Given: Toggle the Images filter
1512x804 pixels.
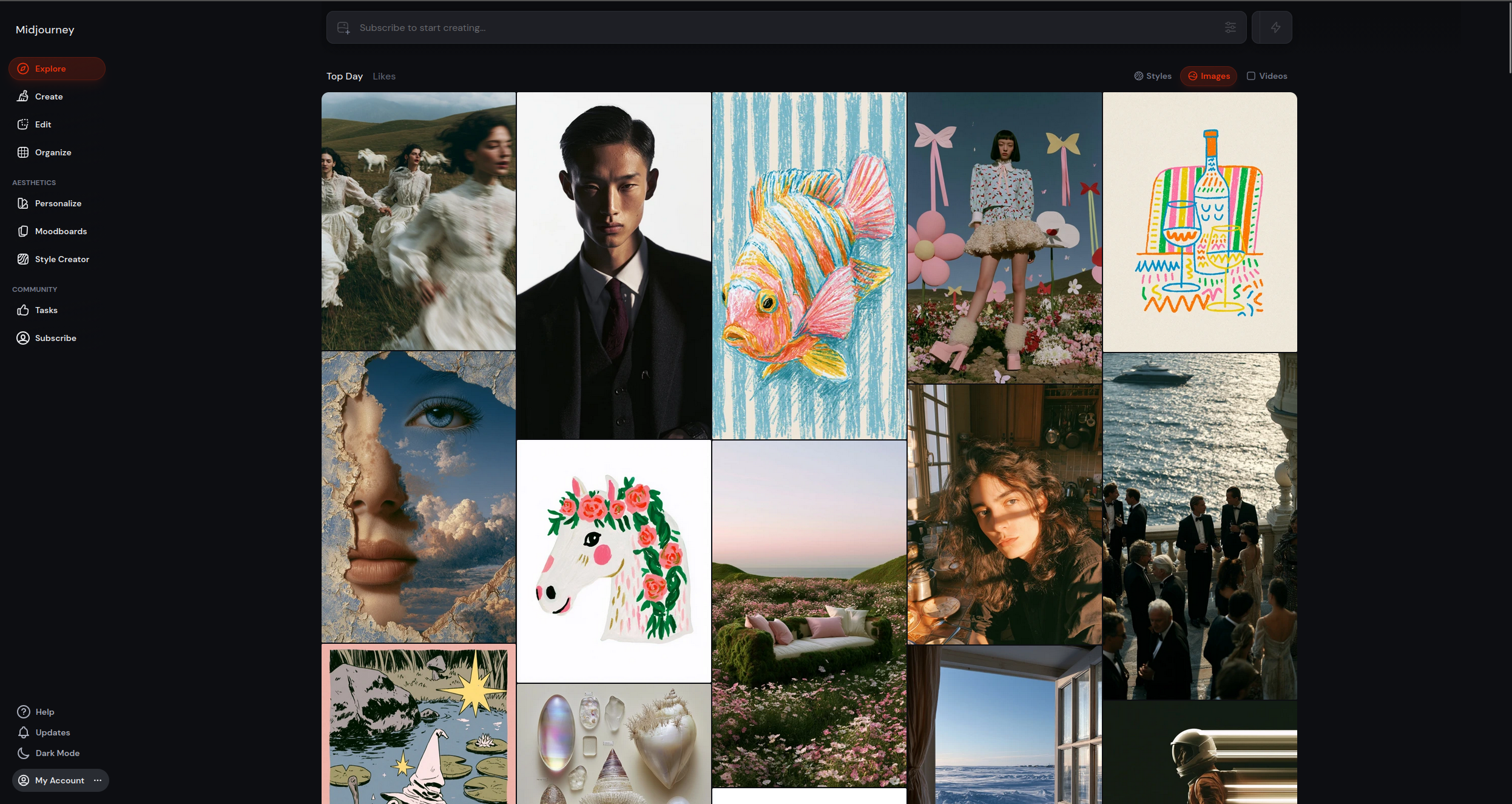Looking at the screenshot, I should [x=1209, y=76].
